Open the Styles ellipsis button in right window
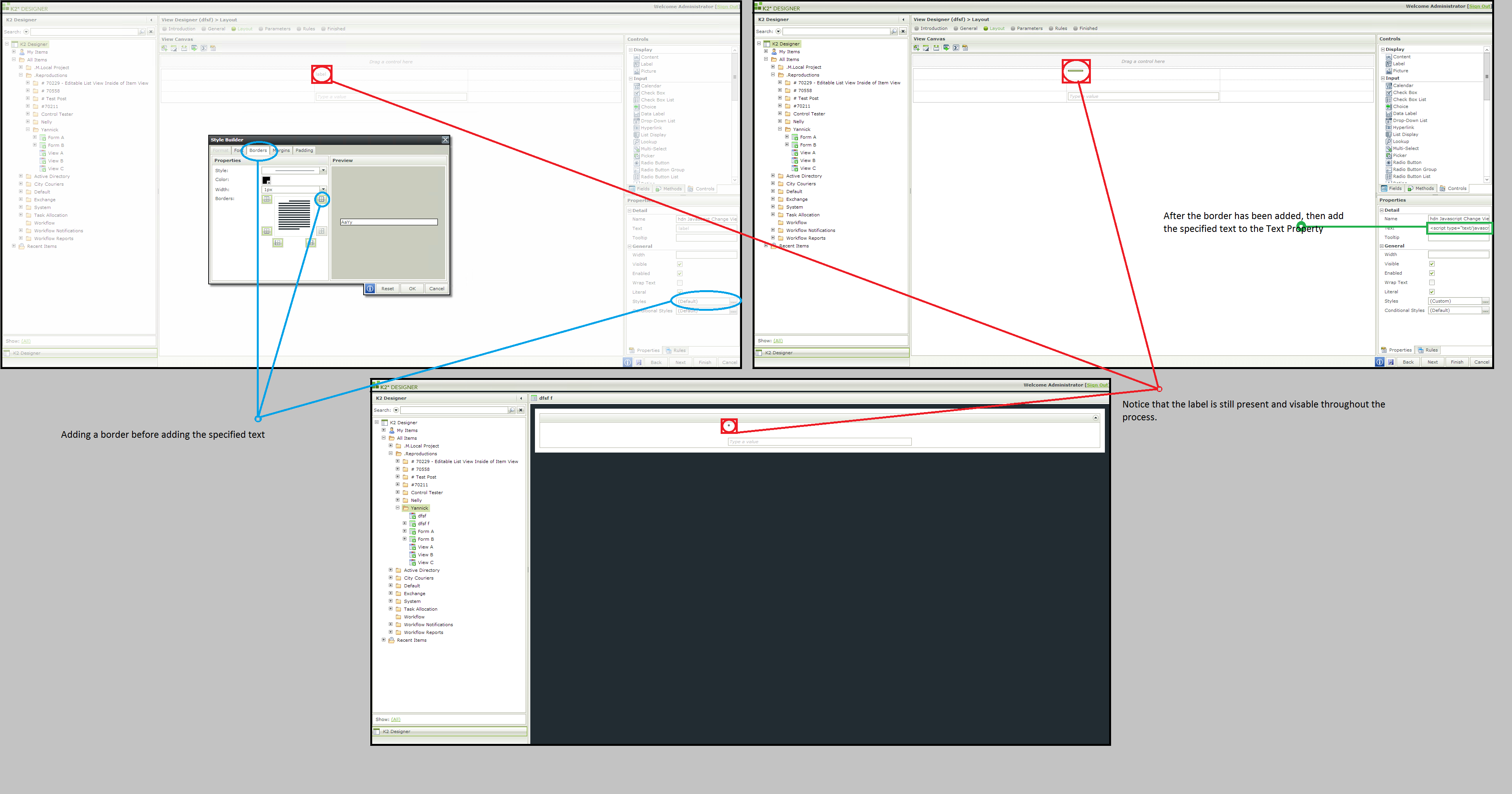The width and height of the screenshot is (1512, 794). tap(1485, 302)
